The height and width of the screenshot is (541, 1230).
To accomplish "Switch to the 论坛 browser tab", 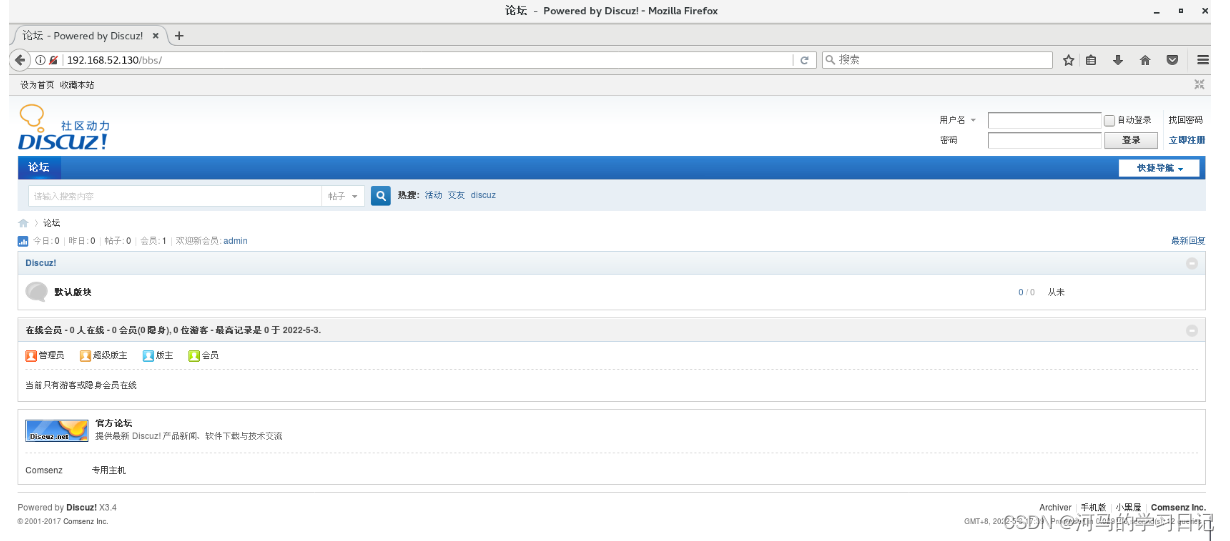I will [x=88, y=35].
